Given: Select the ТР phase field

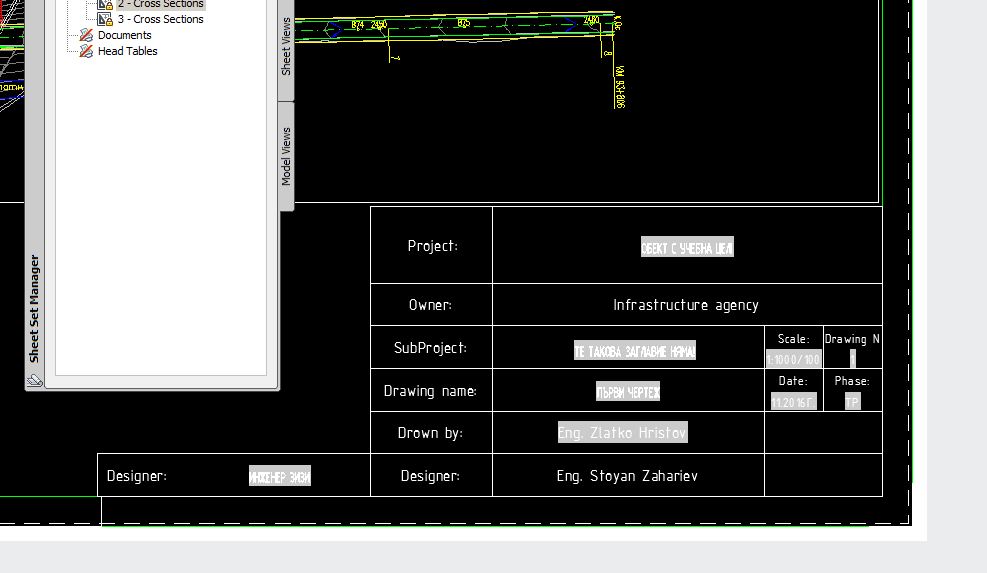Looking at the screenshot, I should pos(852,402).
